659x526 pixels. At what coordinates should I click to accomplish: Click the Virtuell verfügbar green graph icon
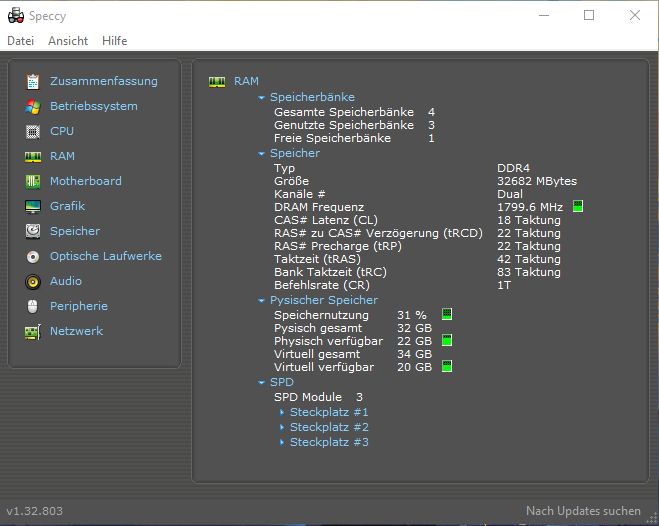[x=447, y=366]
